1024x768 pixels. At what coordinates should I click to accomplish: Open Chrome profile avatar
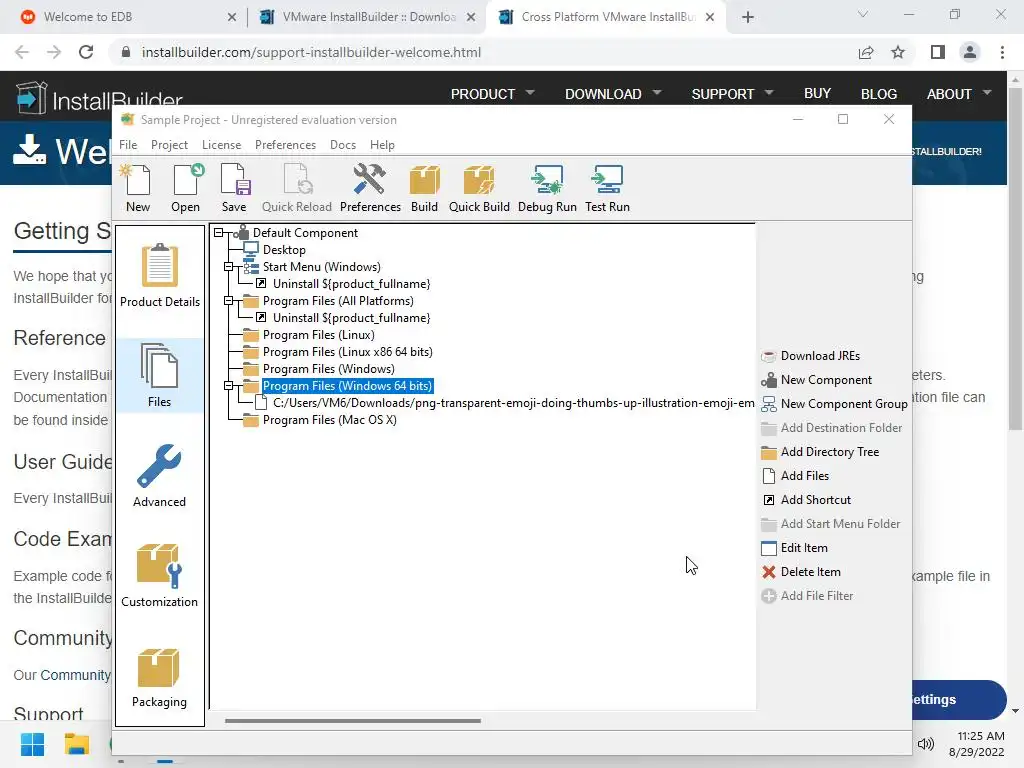970,52
